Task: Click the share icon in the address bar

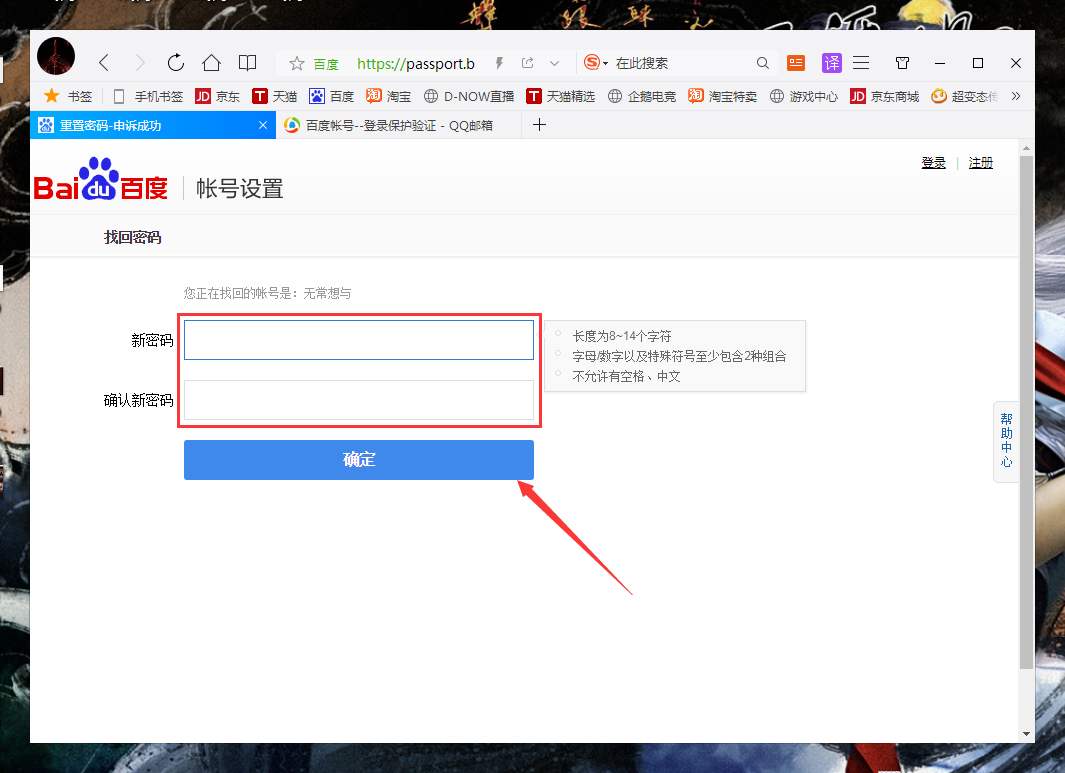Action: (528, 62)
